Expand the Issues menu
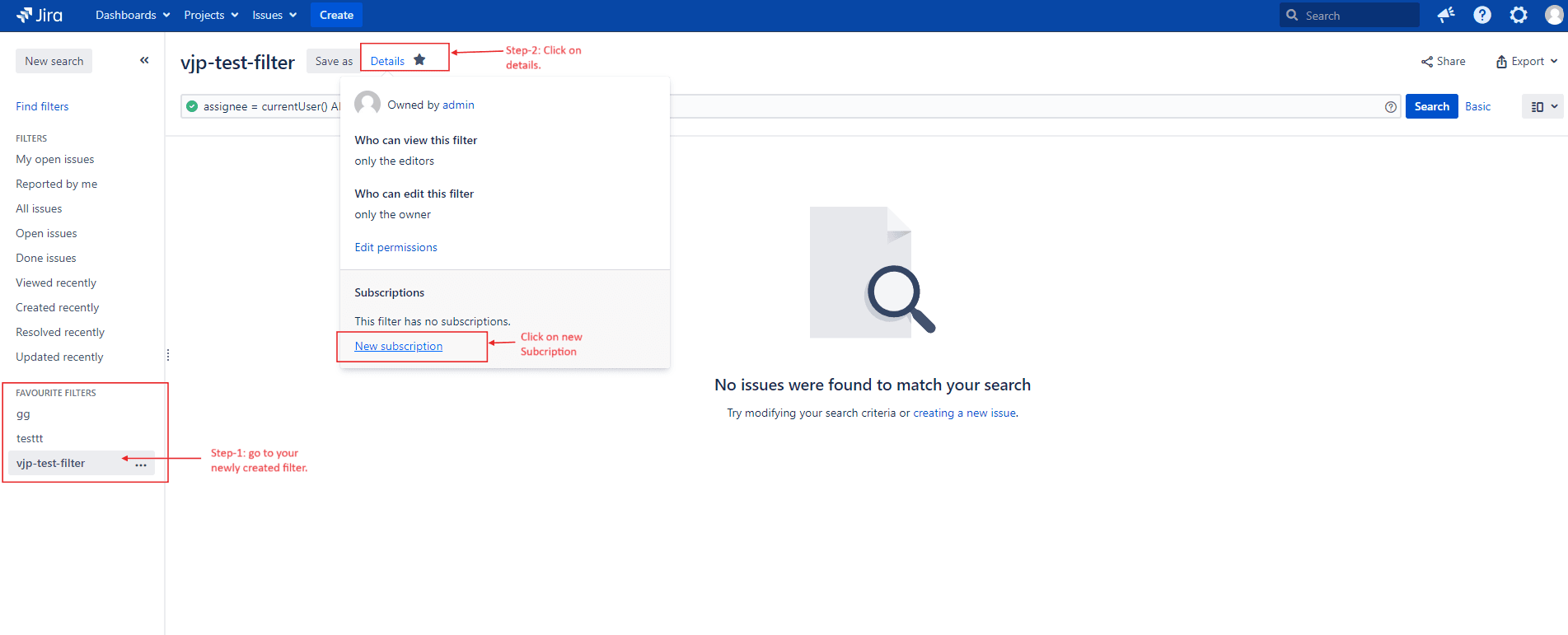The image size is (1568, 635). click(274, 15)
